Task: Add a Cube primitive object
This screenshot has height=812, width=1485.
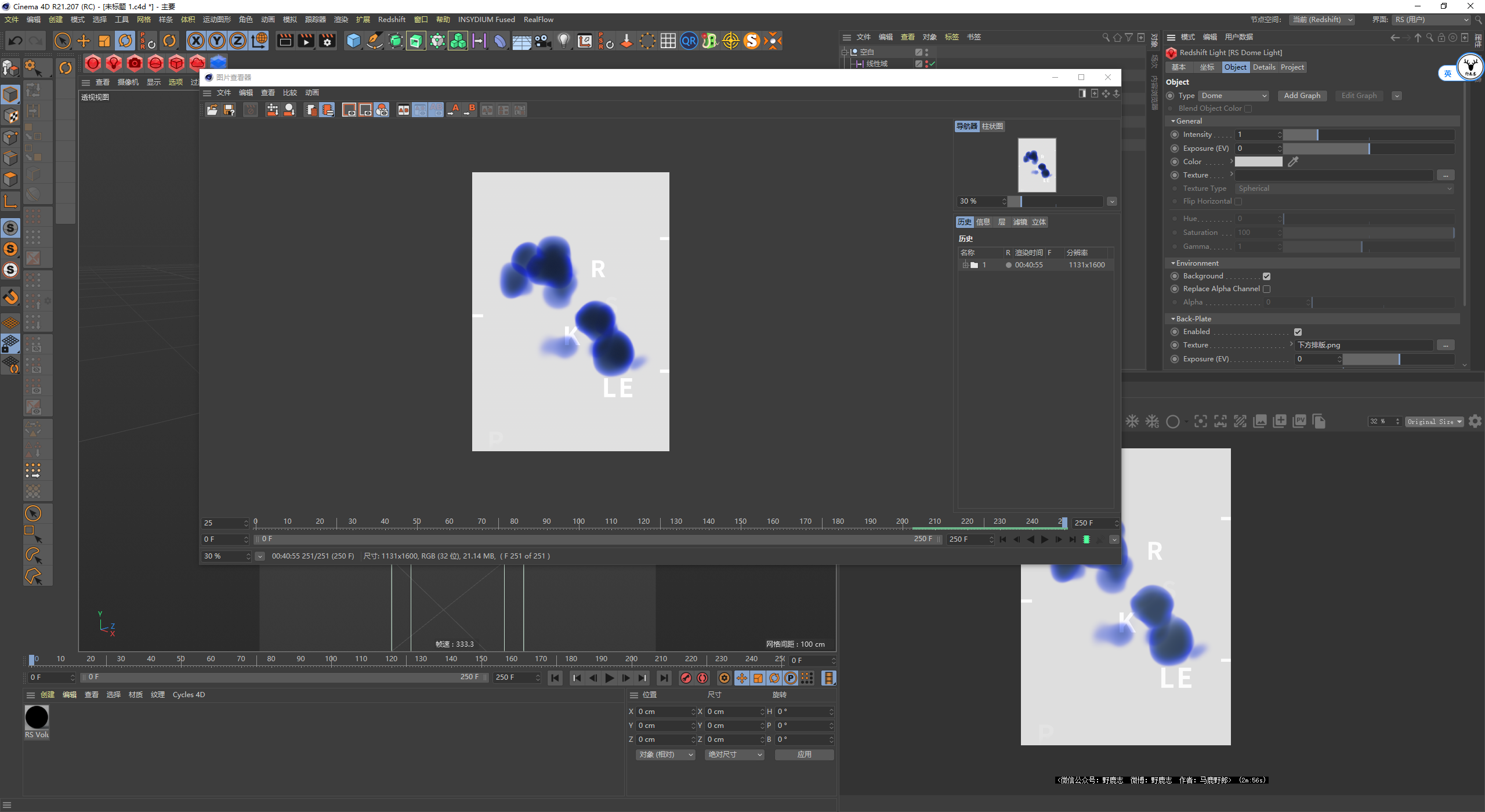Action: coord(353,41)
